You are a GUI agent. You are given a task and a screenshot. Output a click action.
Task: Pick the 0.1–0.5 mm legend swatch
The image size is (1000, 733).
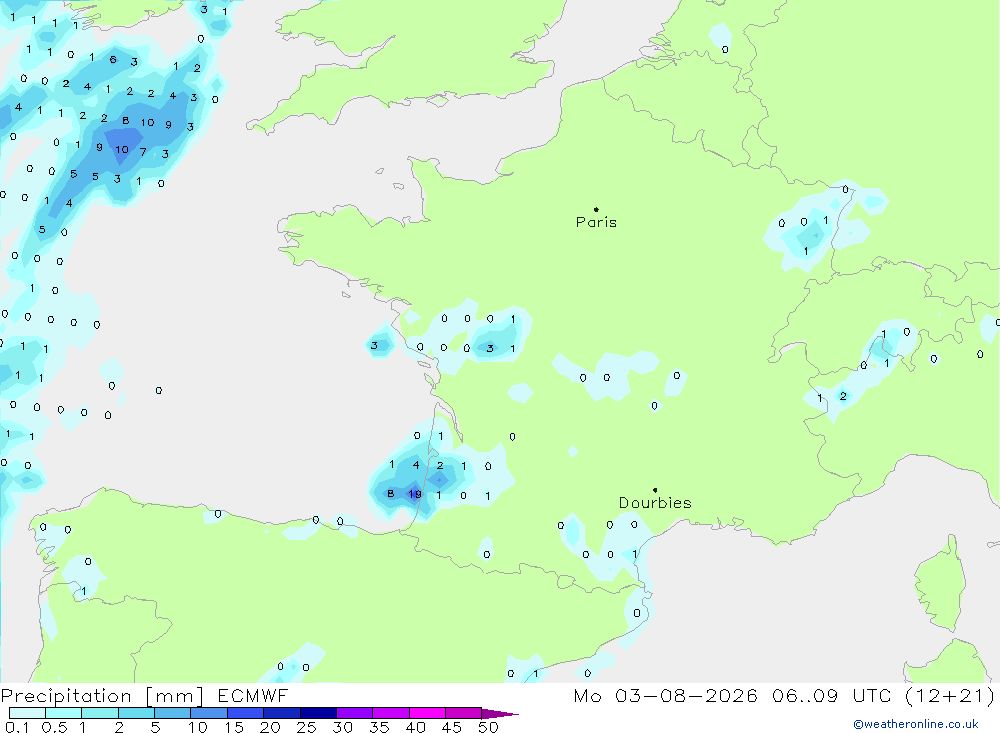pos(27,713)
